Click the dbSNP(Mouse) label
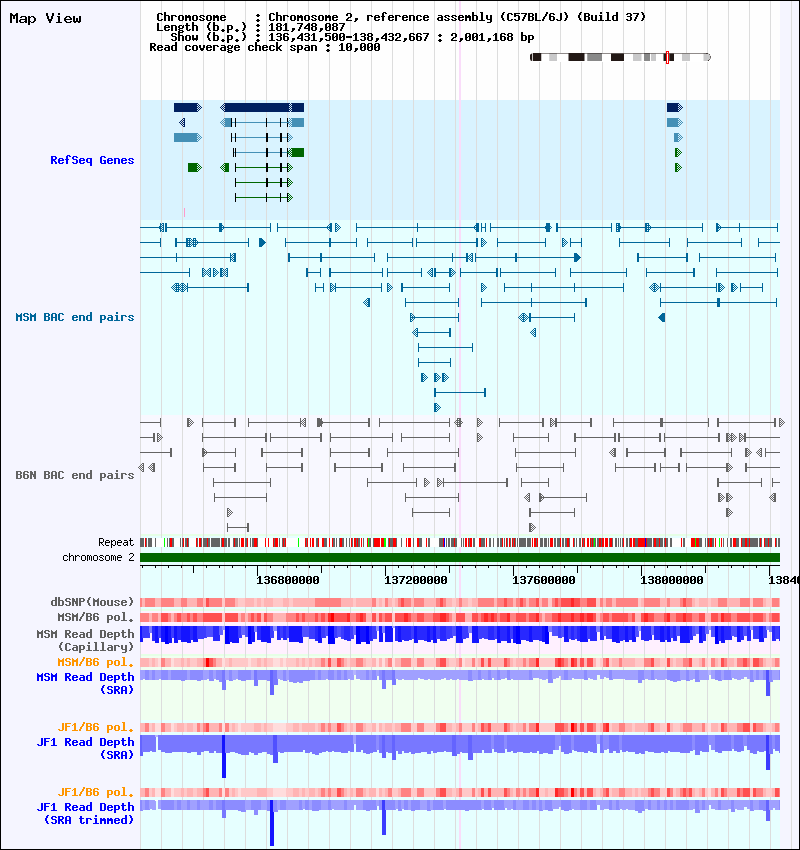Screen dimensions: 800x850 pos(92,602)
